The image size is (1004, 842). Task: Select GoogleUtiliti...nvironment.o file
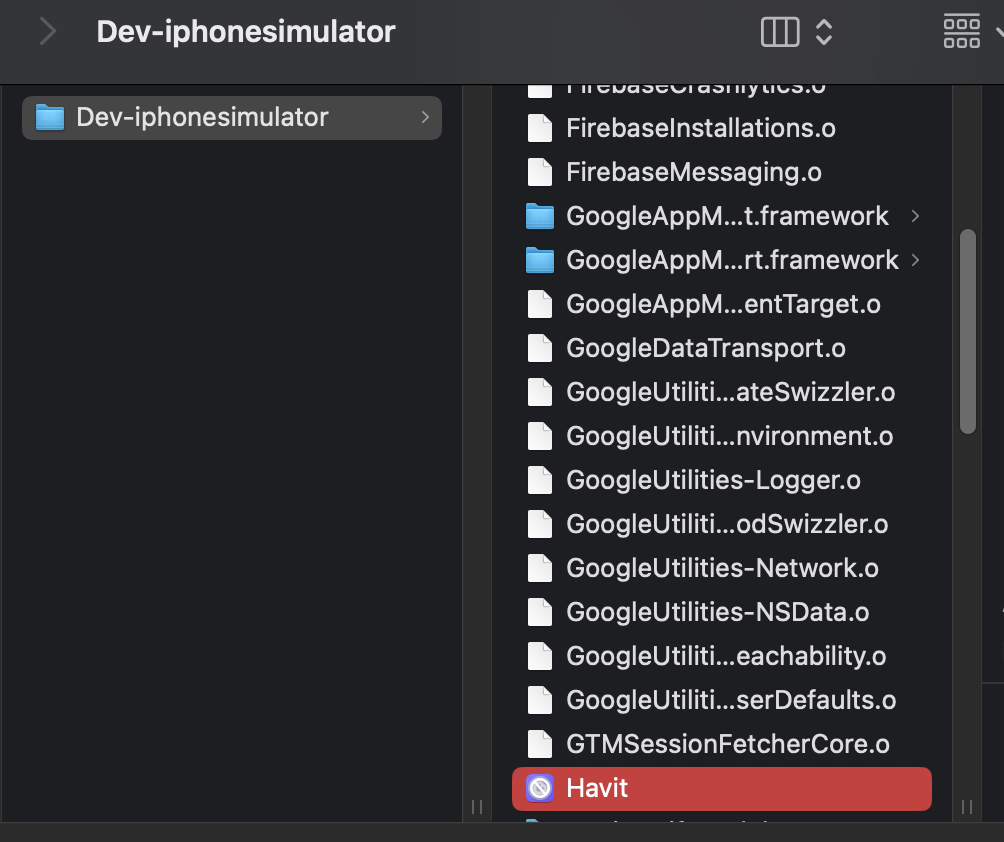(722, 436)
